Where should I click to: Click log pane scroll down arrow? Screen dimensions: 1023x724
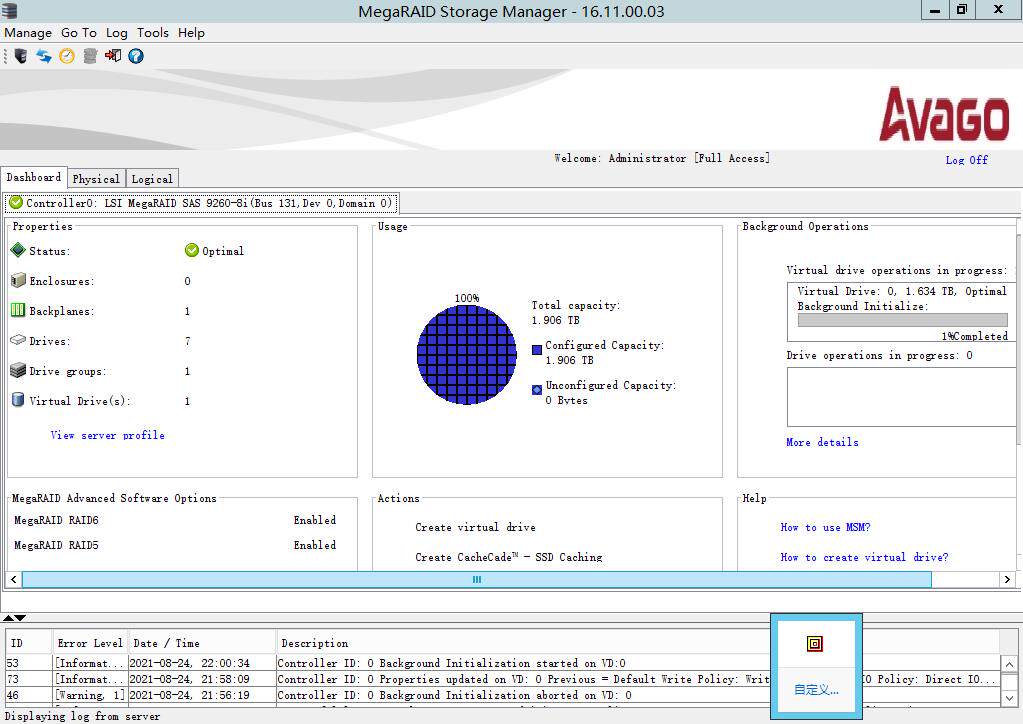pos(1009,697)
